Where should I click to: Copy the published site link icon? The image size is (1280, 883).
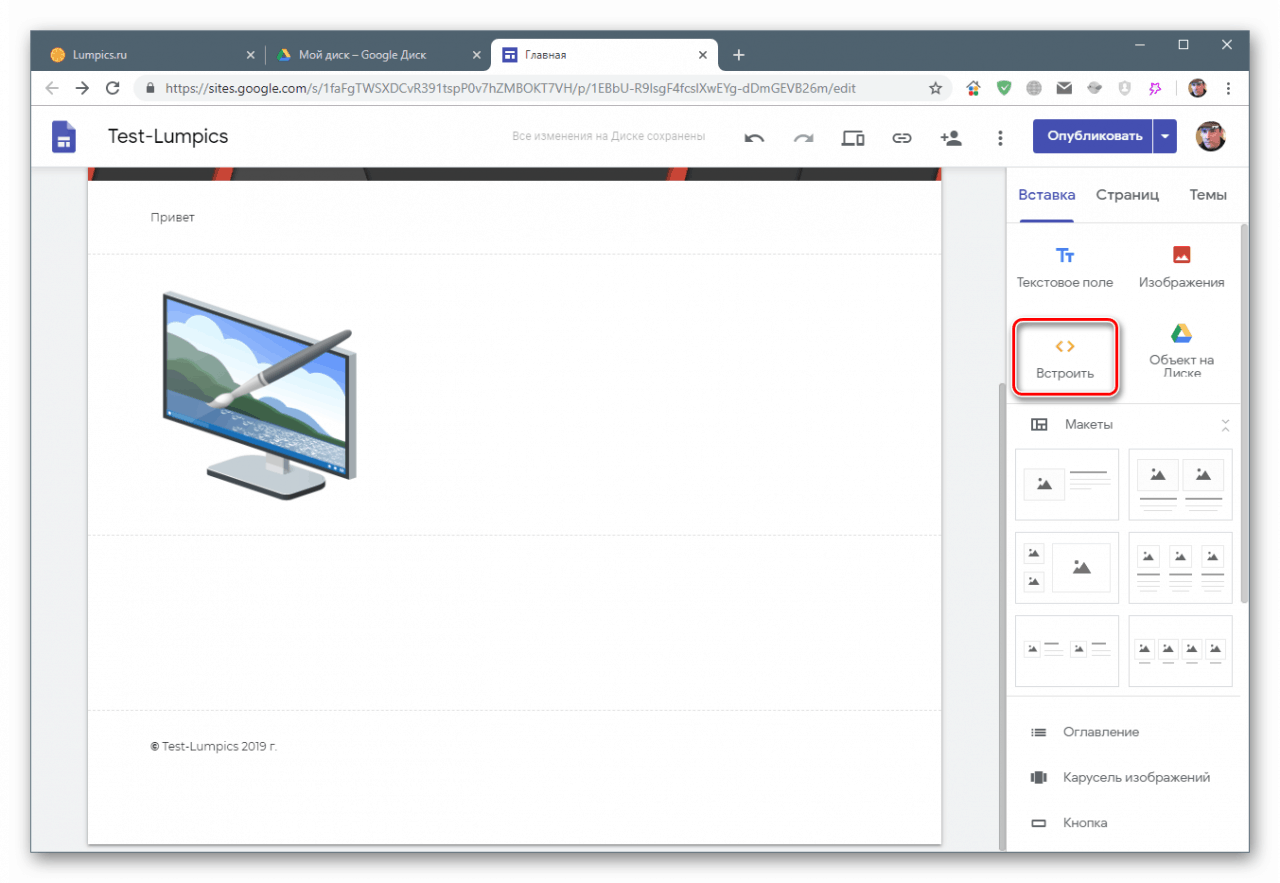[902, 138]
